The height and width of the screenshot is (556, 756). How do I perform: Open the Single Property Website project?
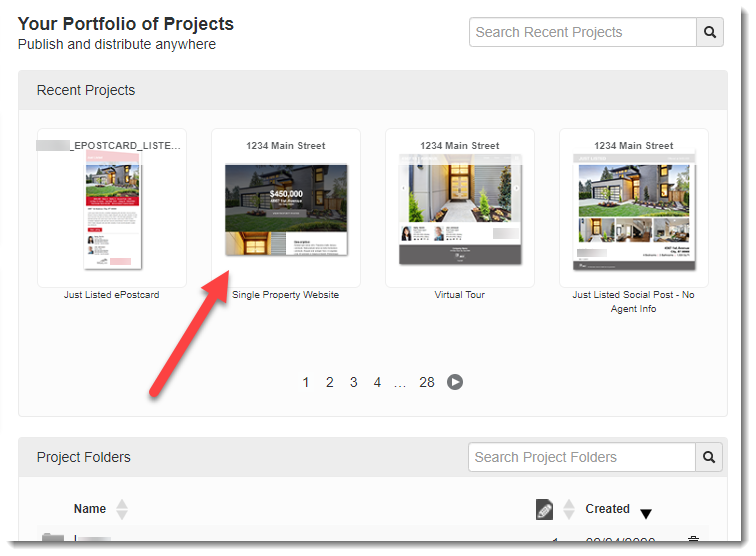click(x=286, y=208)
